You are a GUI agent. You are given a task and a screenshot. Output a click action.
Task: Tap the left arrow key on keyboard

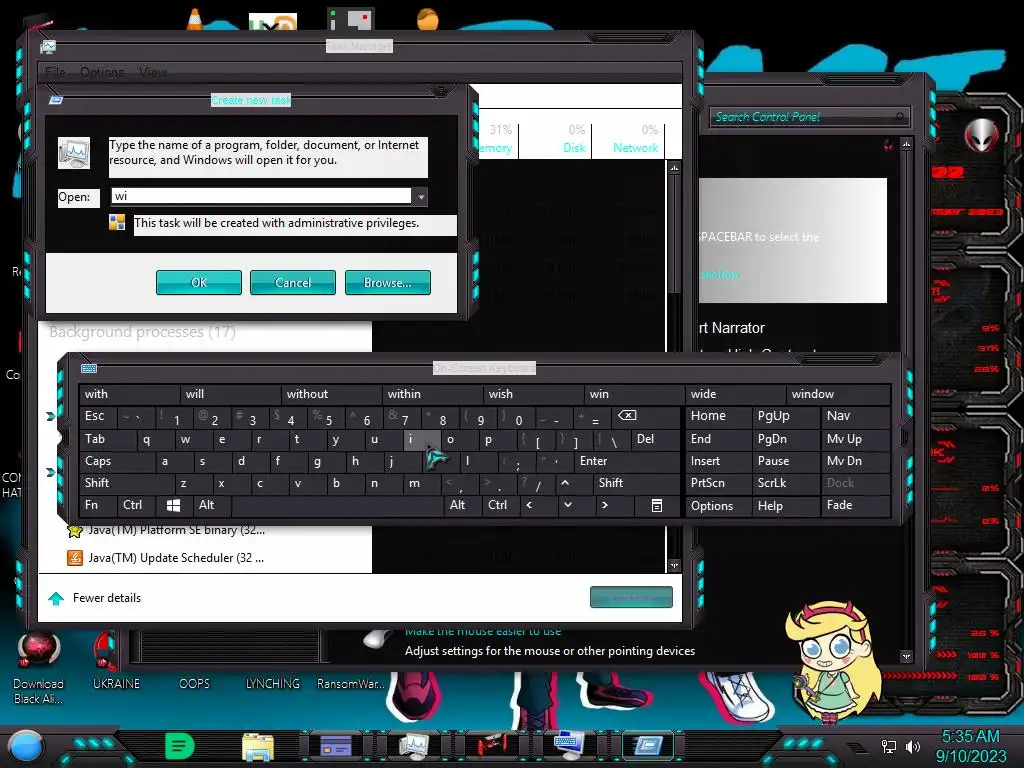(x=529, y=505)
